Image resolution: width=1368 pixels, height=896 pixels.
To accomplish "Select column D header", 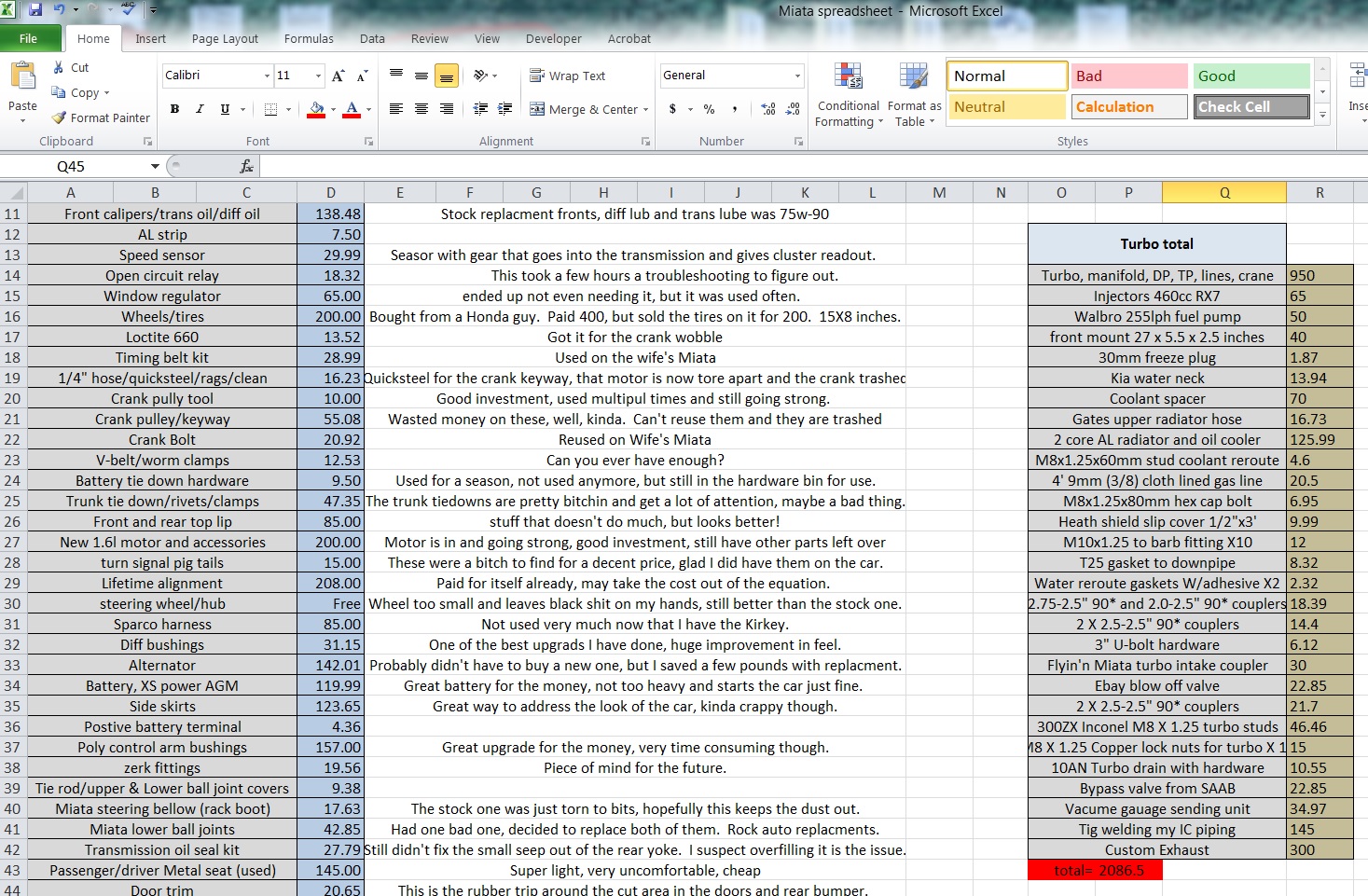I will [331, 193].
